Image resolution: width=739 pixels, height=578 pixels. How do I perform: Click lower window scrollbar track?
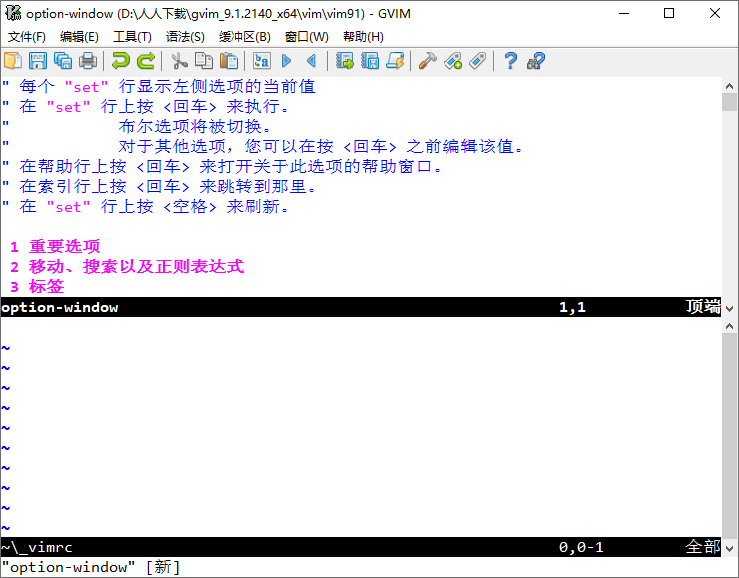(730, 437)
